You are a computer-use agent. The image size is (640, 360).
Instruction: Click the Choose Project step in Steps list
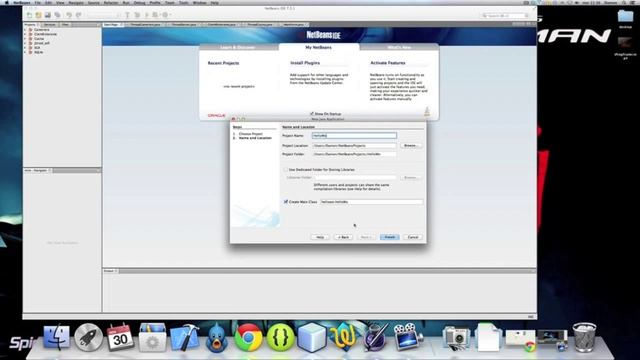point(250,134)
